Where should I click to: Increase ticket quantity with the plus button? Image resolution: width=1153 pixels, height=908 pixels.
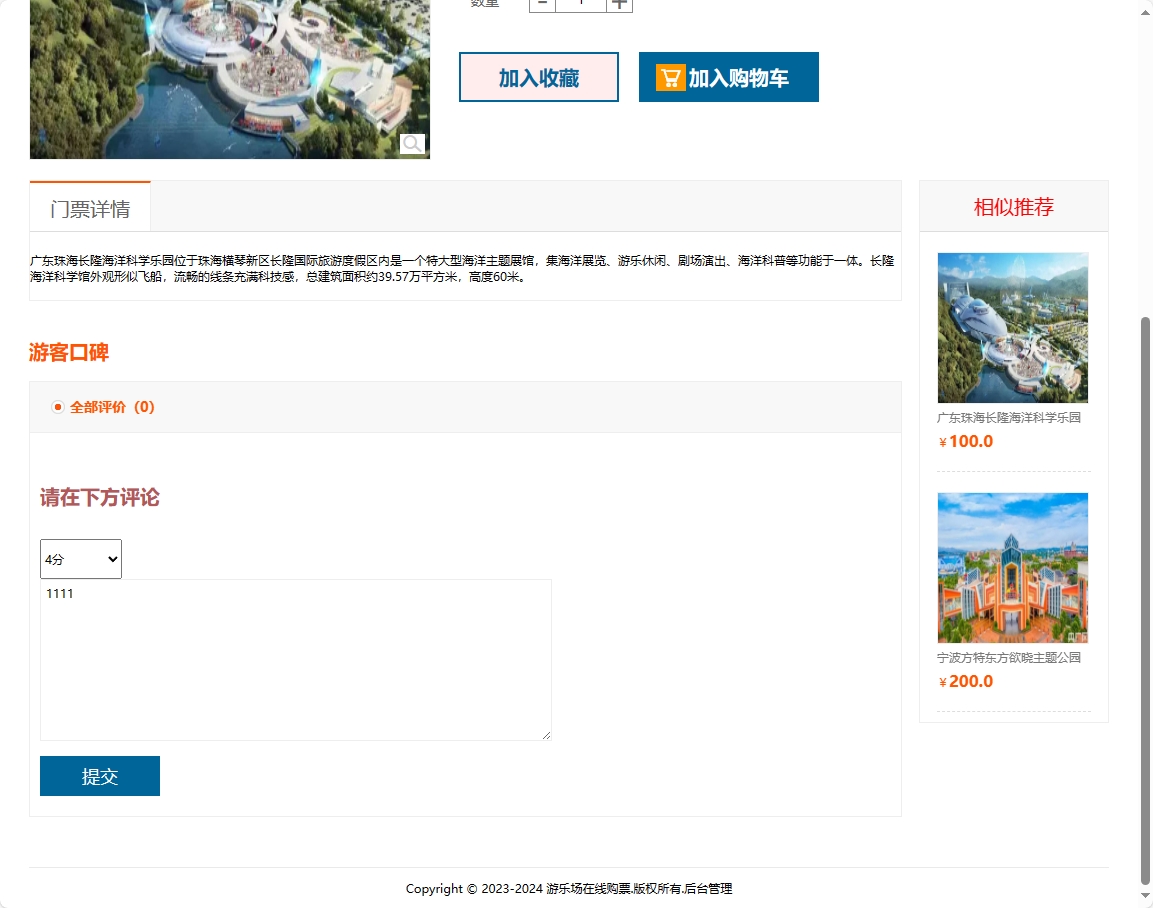point(619,3)
